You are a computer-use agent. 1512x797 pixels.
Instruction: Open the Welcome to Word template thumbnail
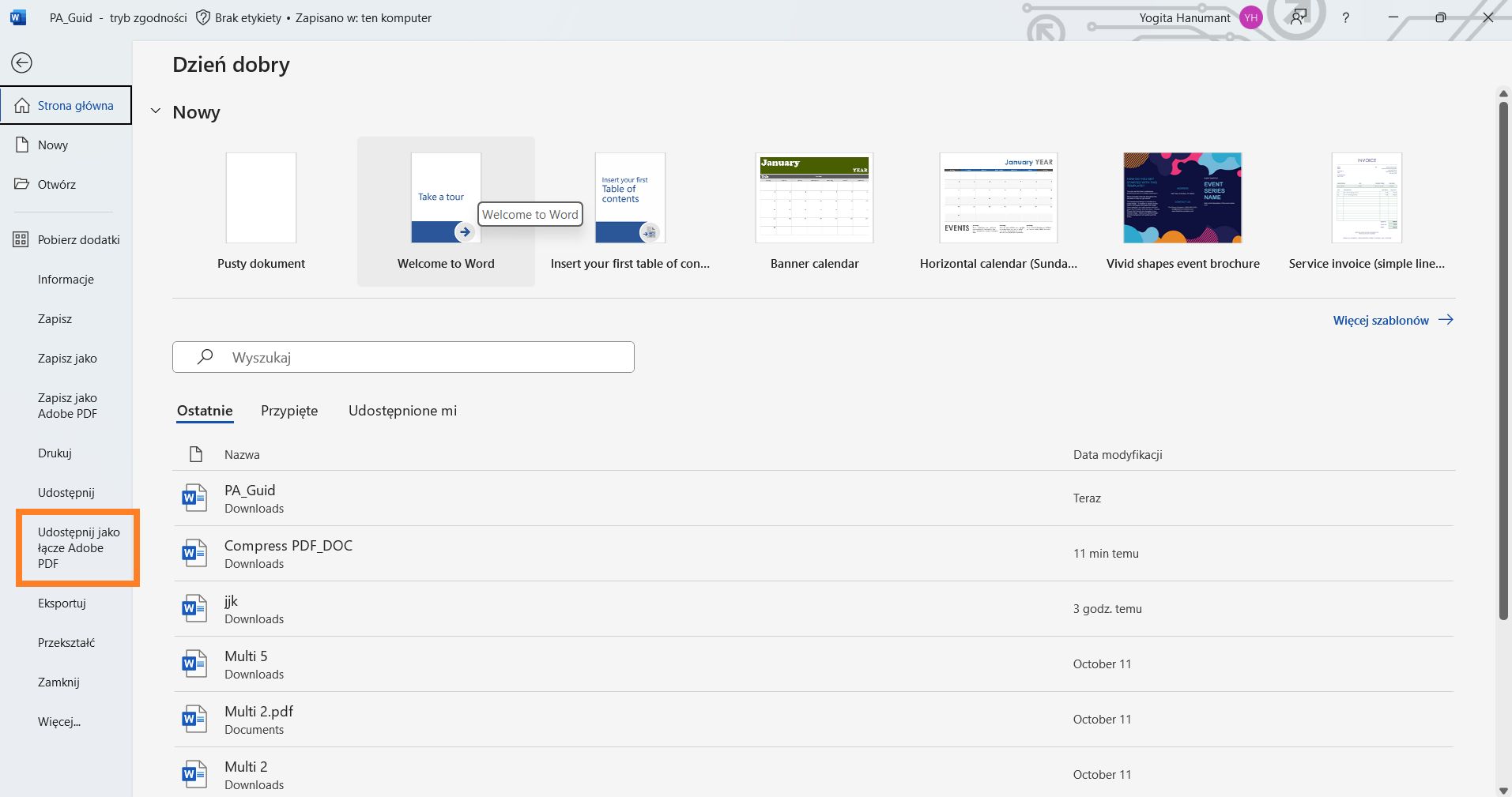(x=445, y=197)
